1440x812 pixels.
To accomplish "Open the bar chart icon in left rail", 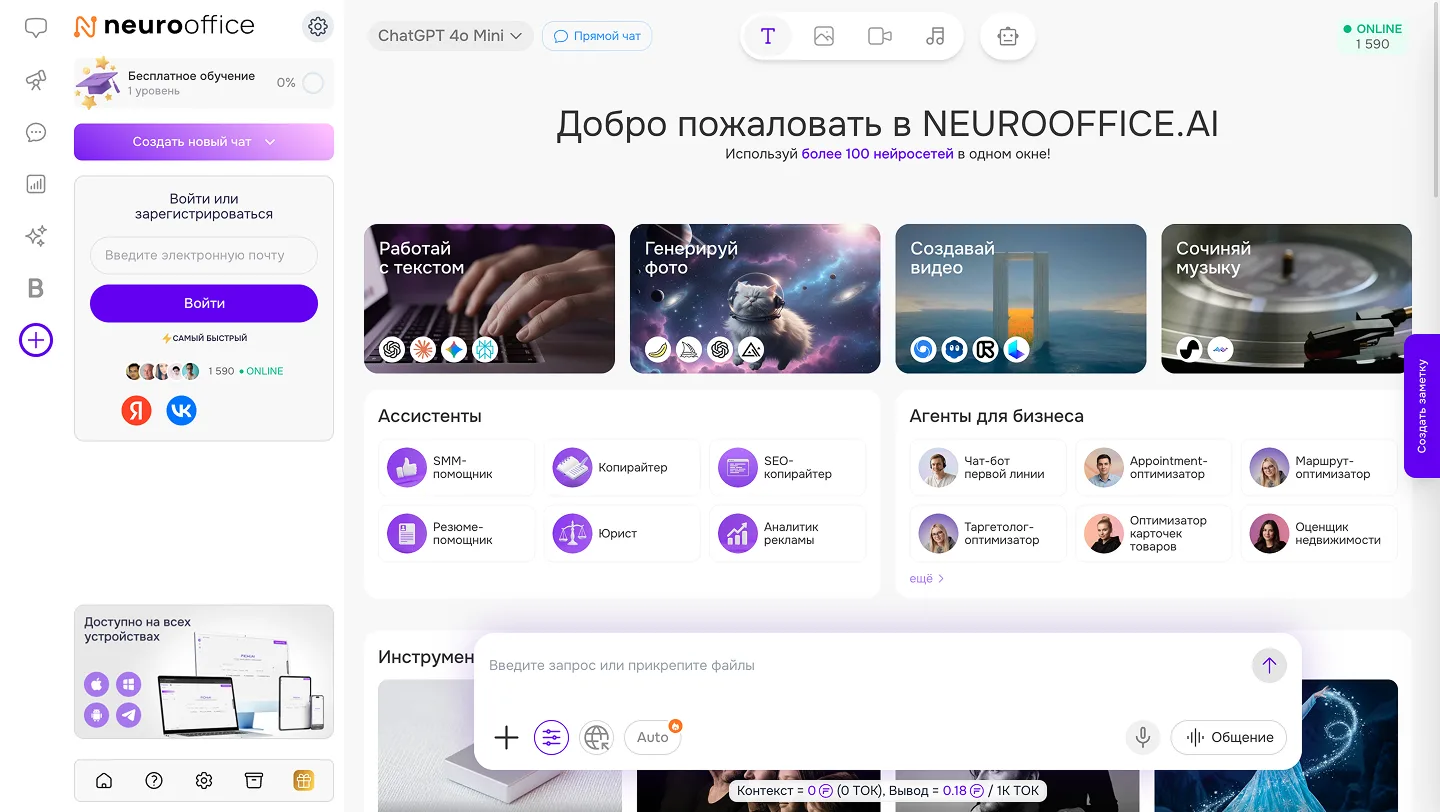I will [x=36, y=184].
